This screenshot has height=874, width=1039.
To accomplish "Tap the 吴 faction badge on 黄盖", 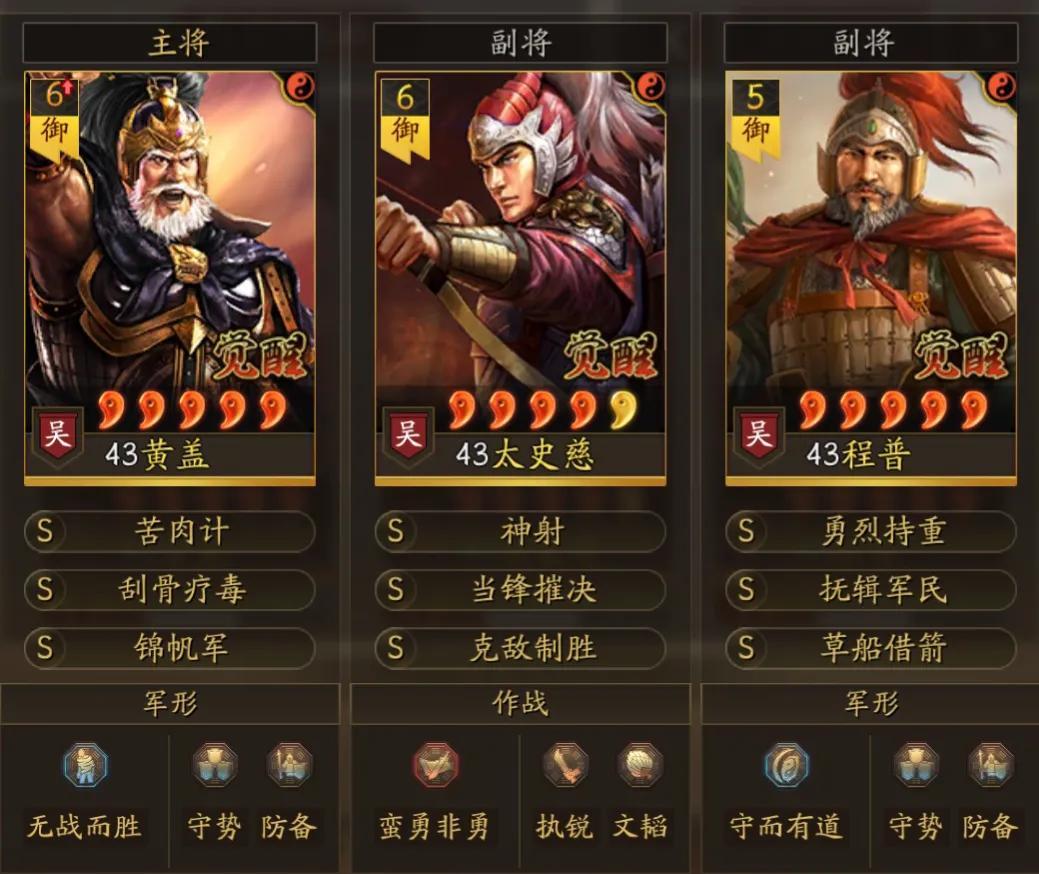I will pyautogui.click(x=57, y=435).
